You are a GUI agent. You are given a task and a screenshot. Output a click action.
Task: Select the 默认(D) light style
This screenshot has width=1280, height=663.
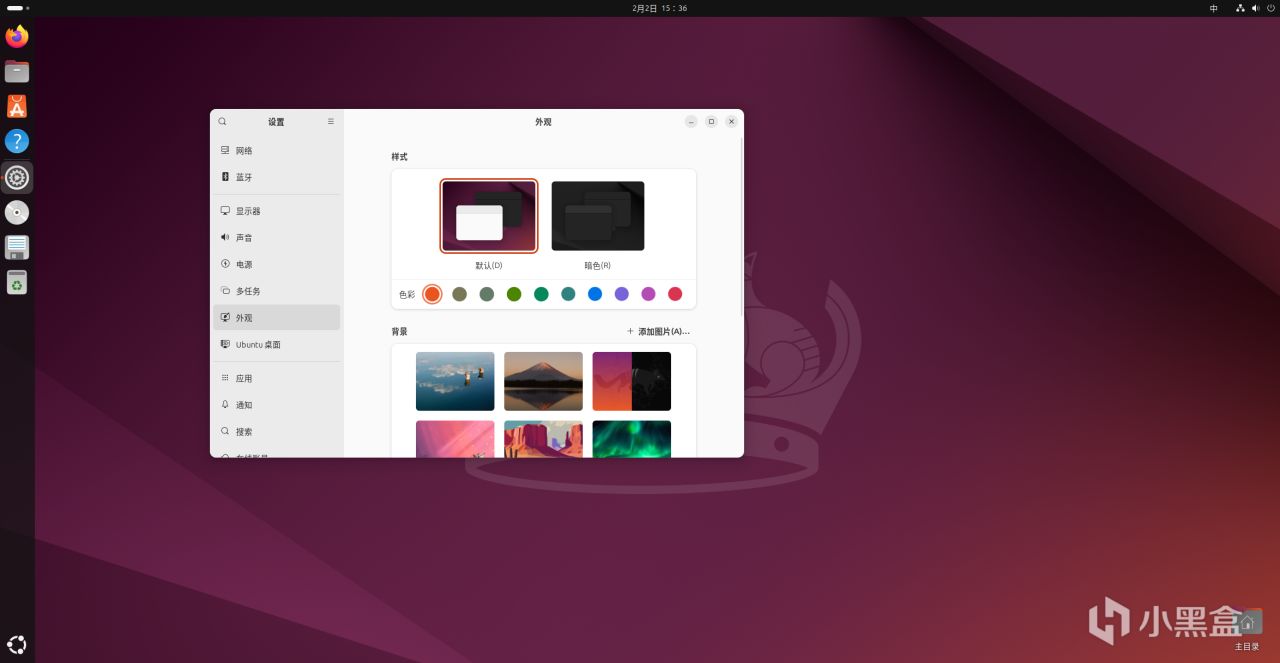point(489,216)
